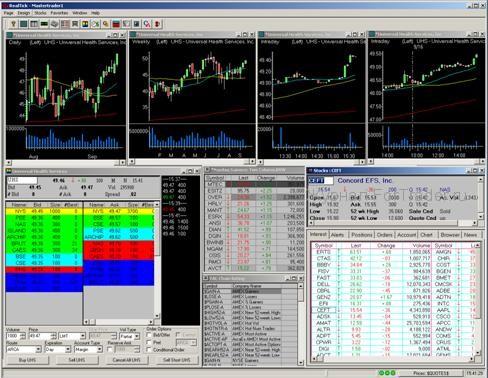The height and width of the screenshot is (378, 488).
Task: Open the Window menu
Action: [80, 13]
